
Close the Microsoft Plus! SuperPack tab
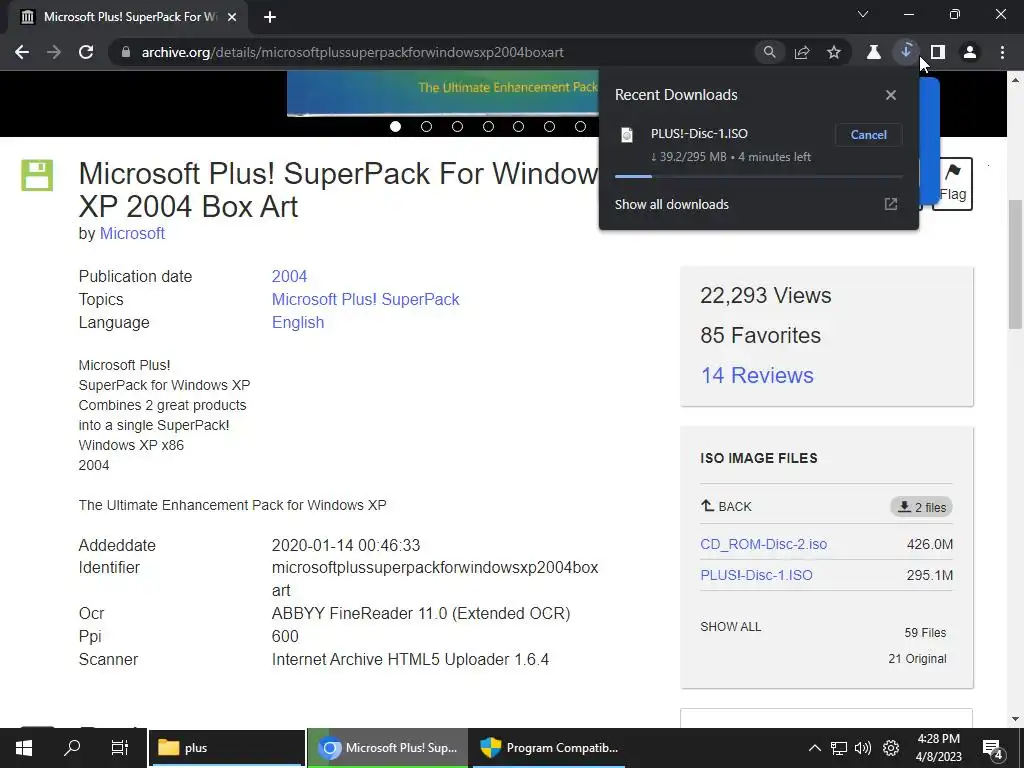[232, 17]
